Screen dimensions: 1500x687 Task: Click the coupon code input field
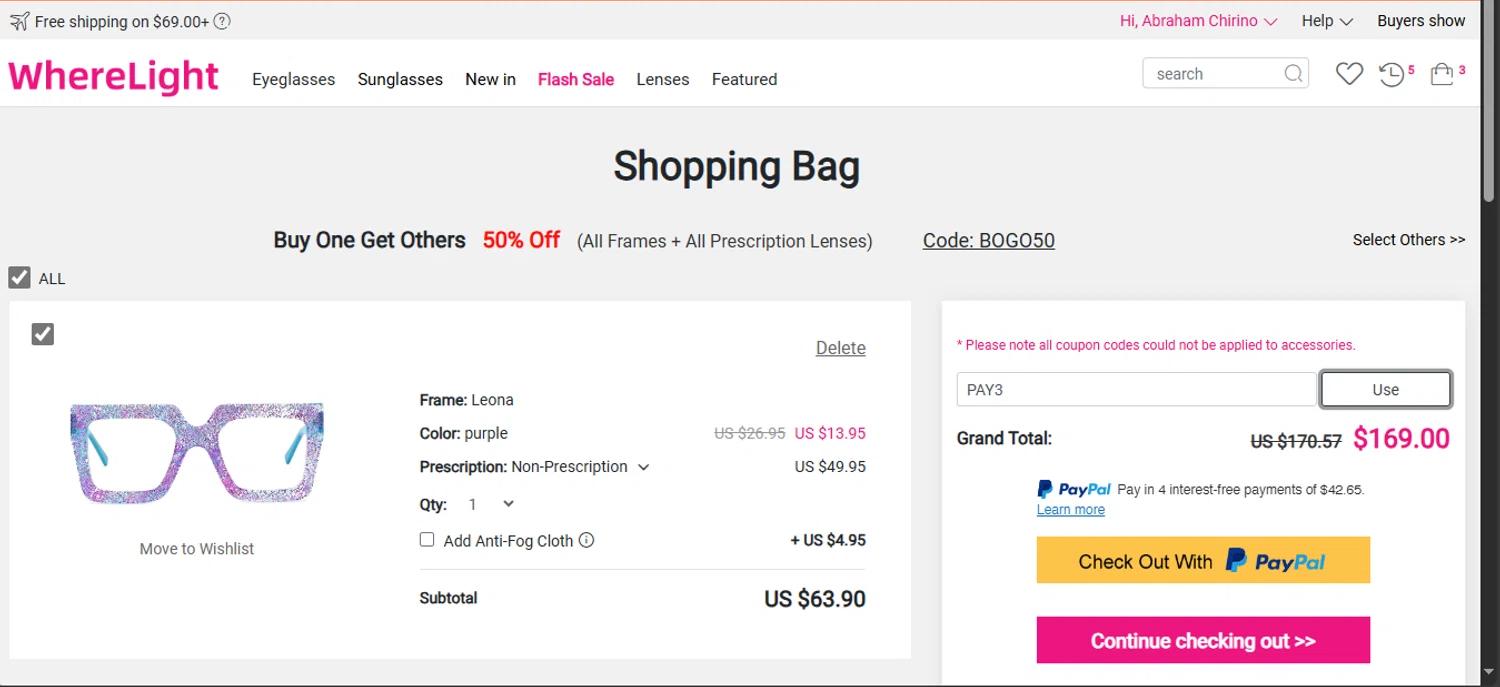1136,390
